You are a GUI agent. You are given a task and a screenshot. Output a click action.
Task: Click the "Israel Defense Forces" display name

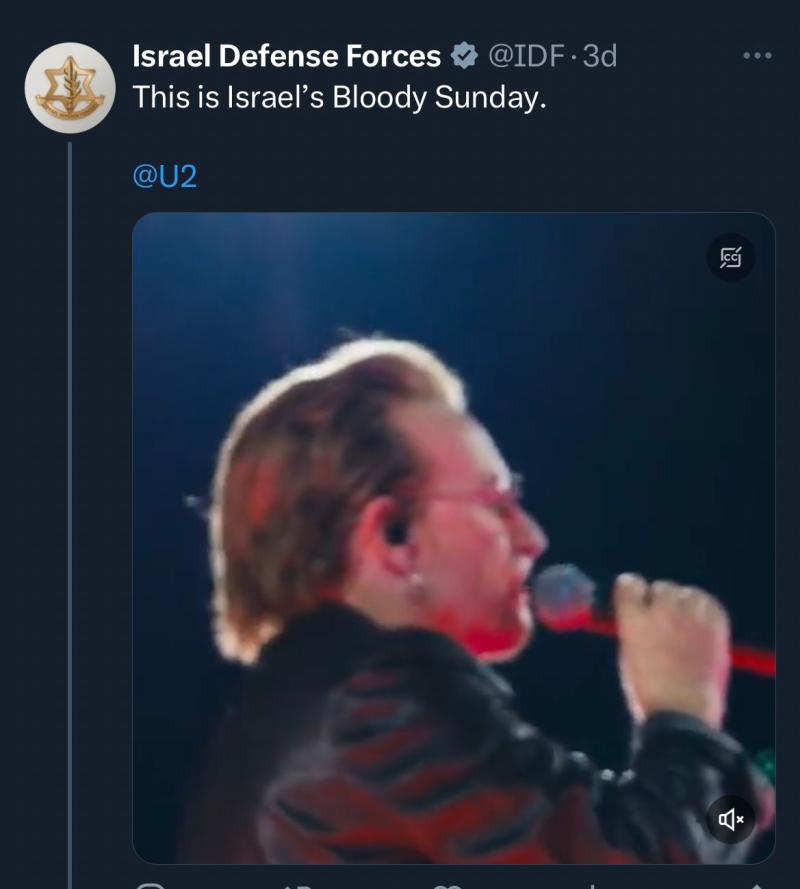pos(287,57)
